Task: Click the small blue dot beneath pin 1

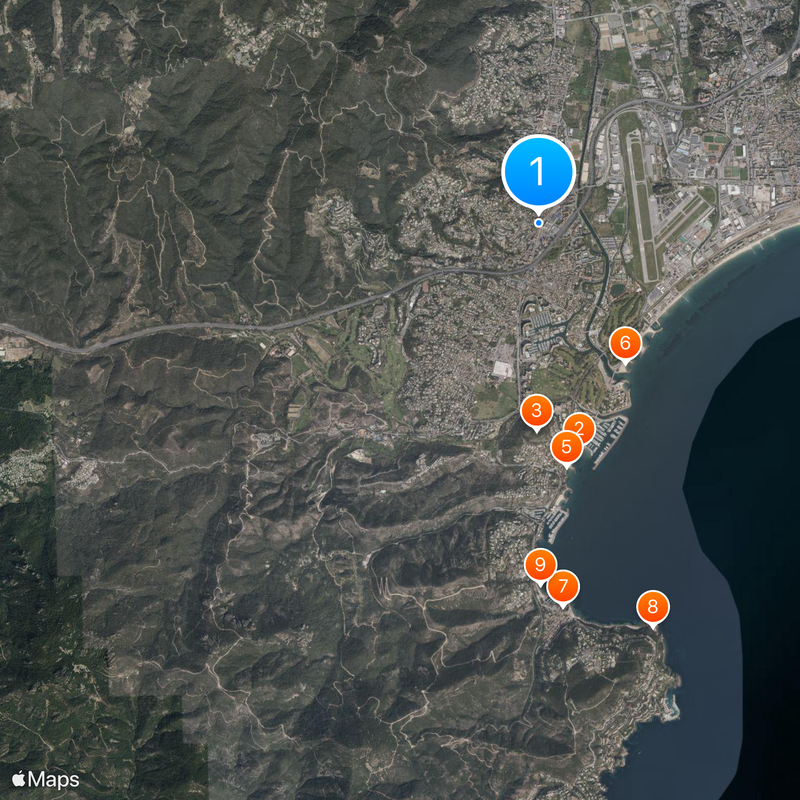Action: (x=539, y=222)
